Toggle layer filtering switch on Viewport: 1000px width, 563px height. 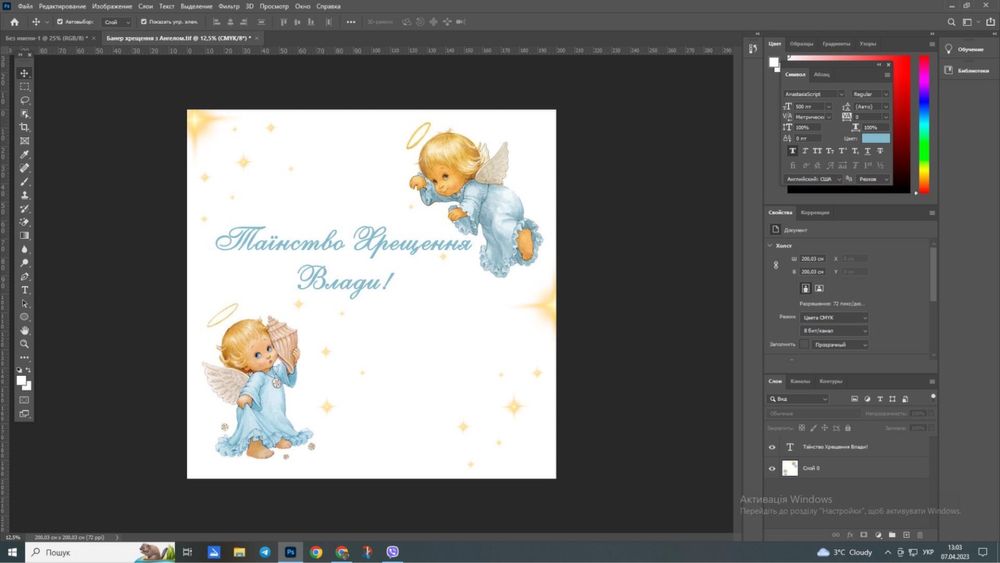point(933,396)
